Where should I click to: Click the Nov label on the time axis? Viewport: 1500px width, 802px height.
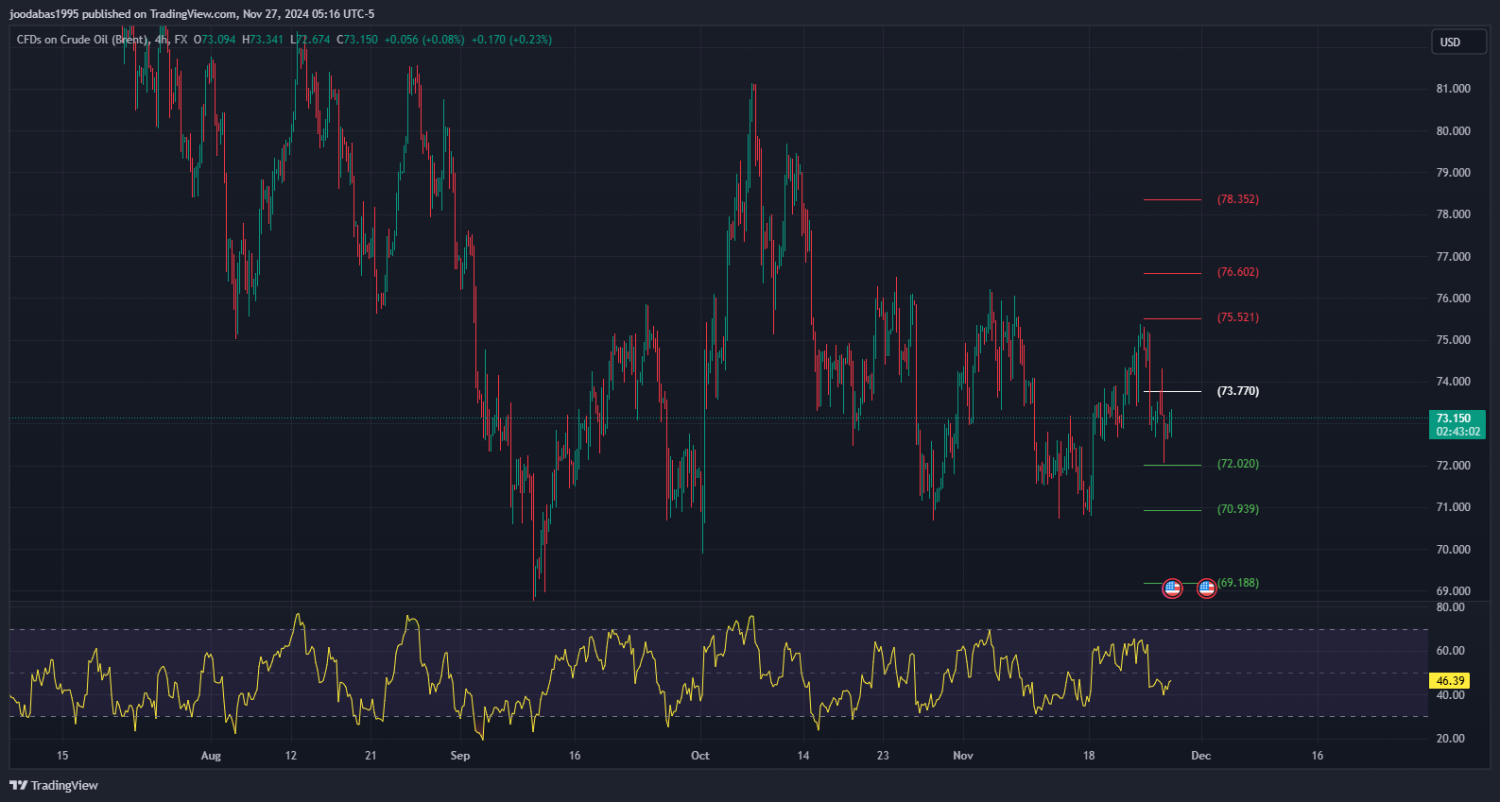[963, 756]
